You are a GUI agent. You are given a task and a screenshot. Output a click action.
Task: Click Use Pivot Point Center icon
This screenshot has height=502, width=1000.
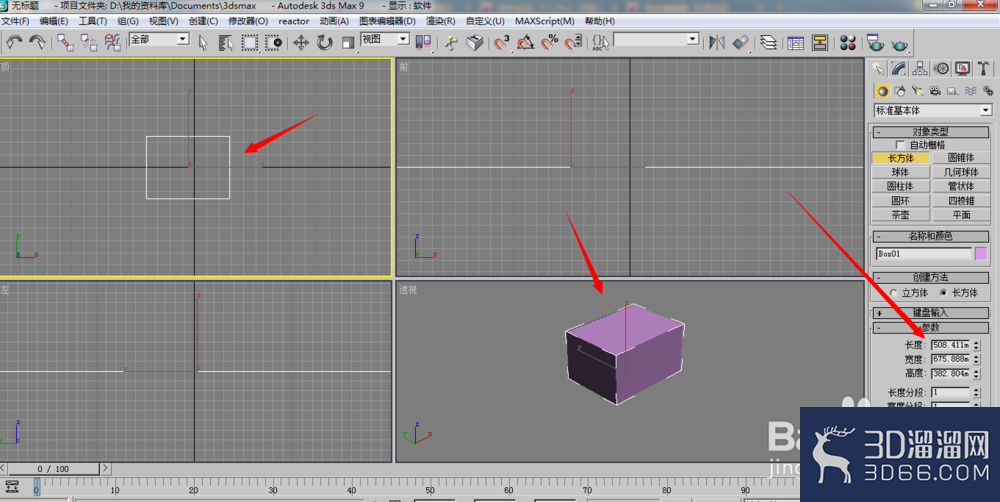(x=423, y=43)
